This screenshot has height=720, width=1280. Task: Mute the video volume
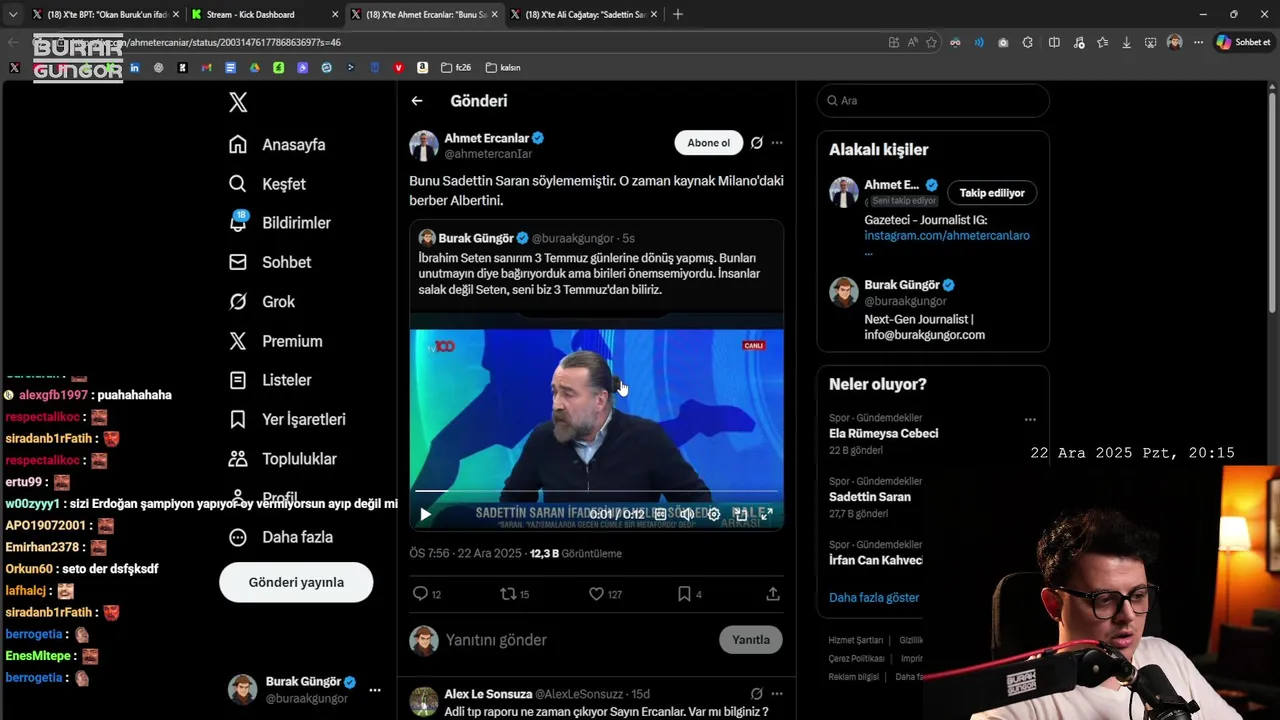tap(687, 514)
